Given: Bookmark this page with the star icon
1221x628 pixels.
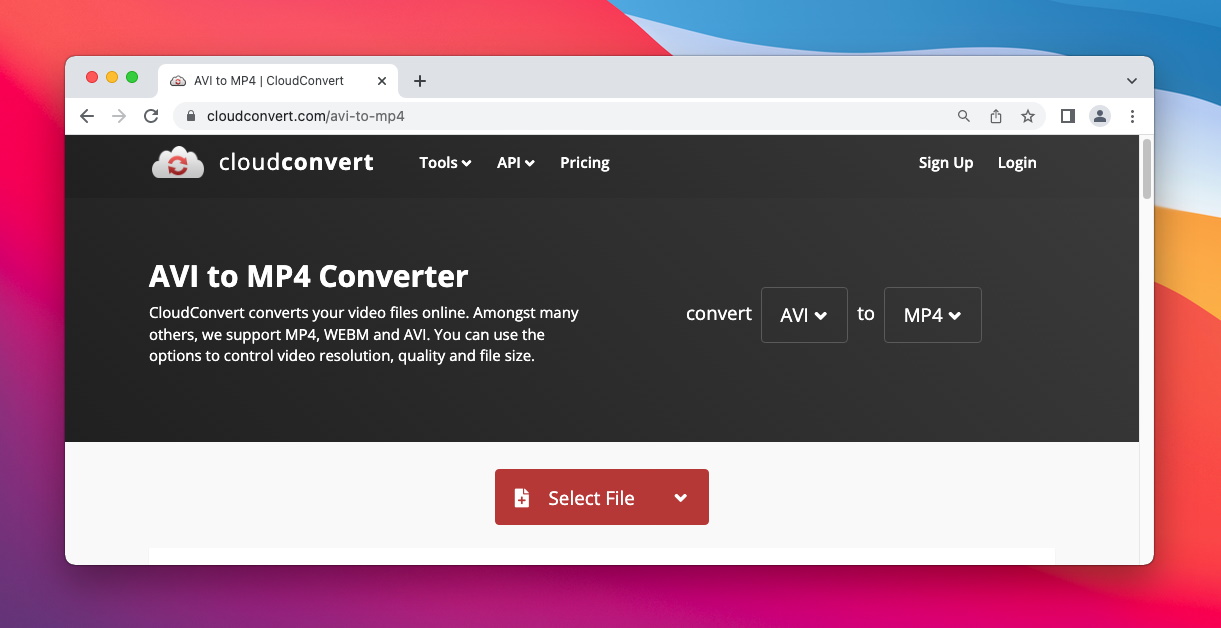Looking at the screenshot, I should point(1028,116).
